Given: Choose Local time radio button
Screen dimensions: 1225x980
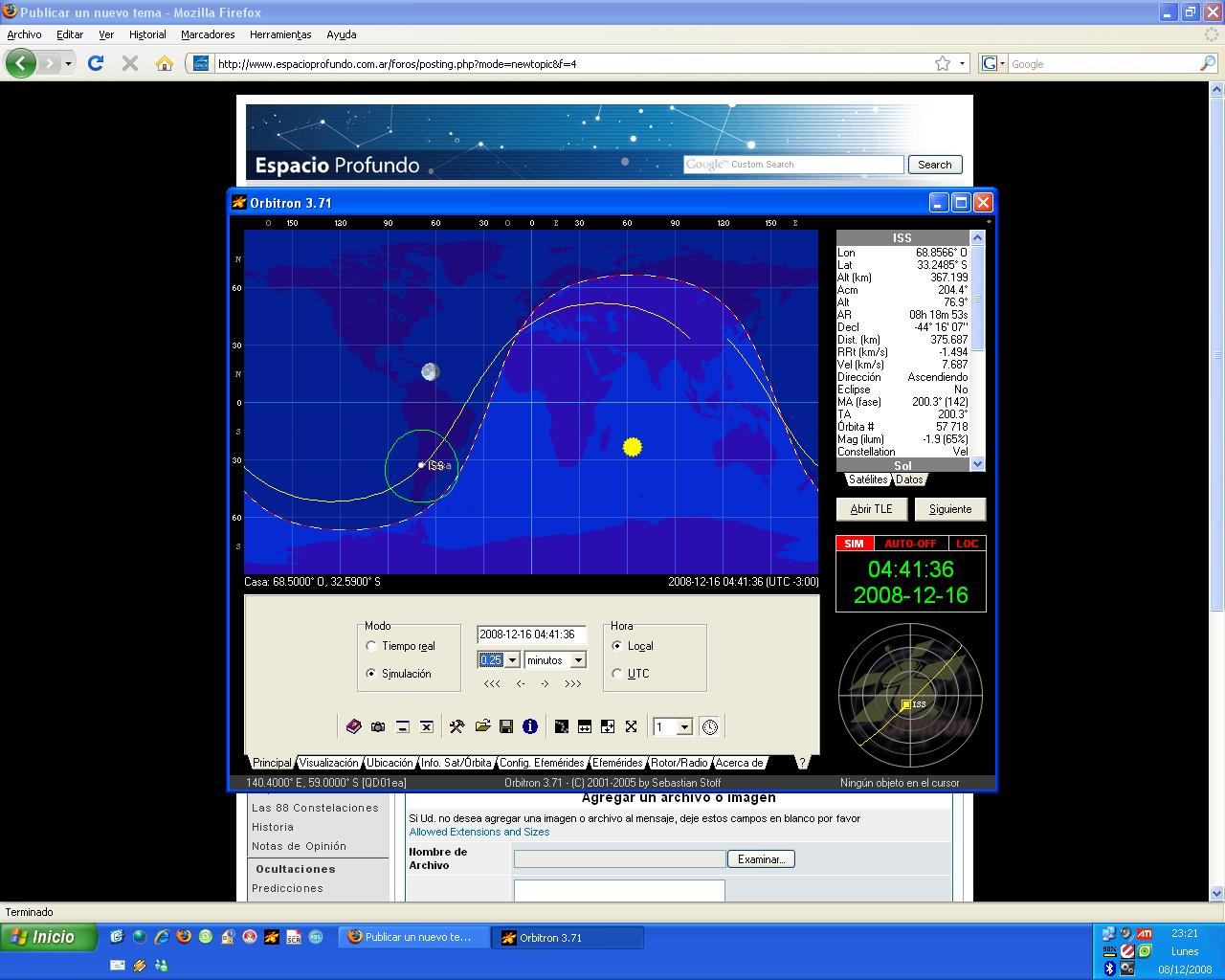Looking at the screenshot, I should 617,646.
